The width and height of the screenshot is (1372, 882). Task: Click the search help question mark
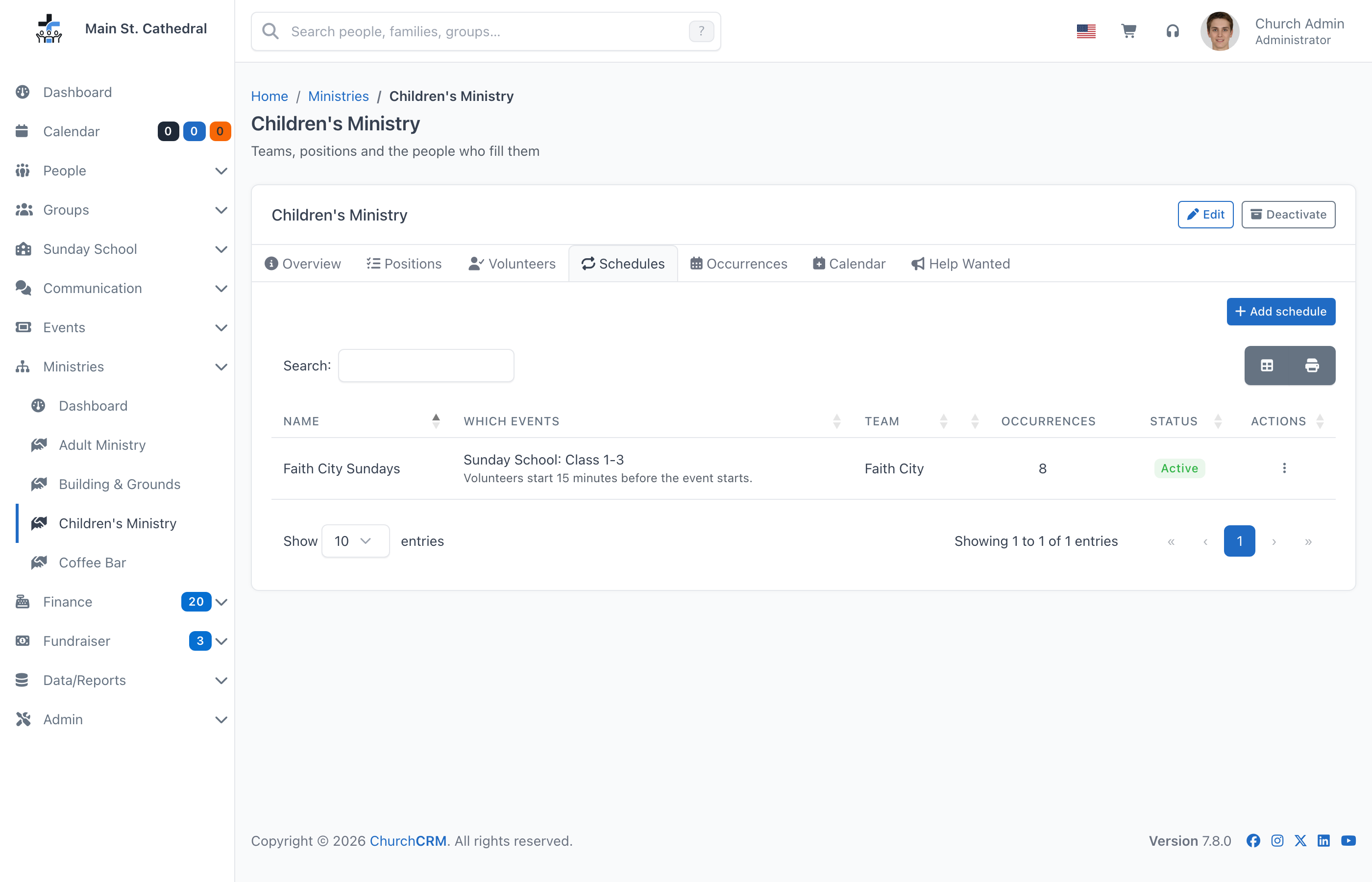pyautogui.click(x=701, y=31)
